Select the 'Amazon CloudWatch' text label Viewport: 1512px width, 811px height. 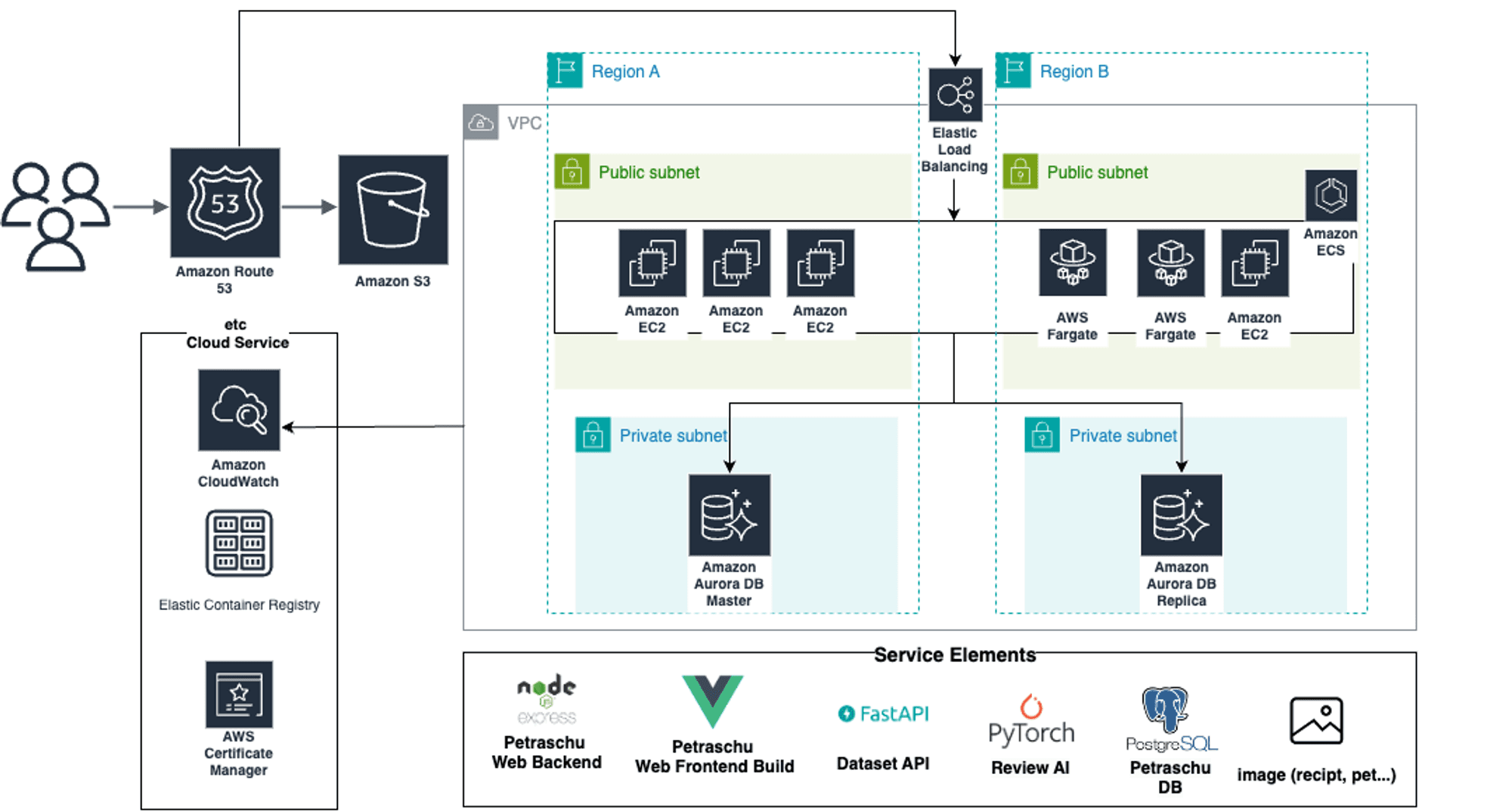(238, 473)
